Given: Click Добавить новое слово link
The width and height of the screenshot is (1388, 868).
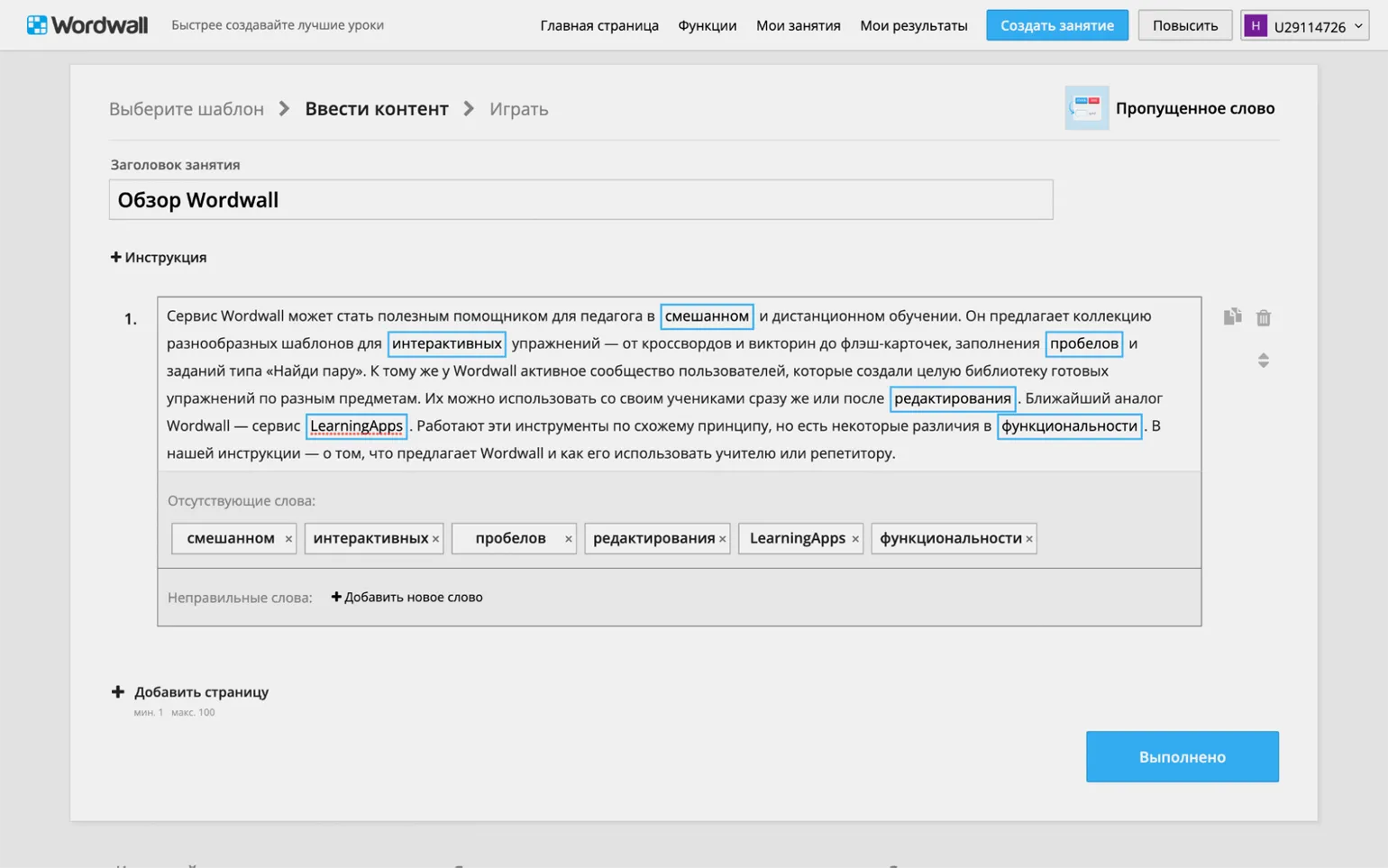Looking at the screenshot, I should point(406,597).
